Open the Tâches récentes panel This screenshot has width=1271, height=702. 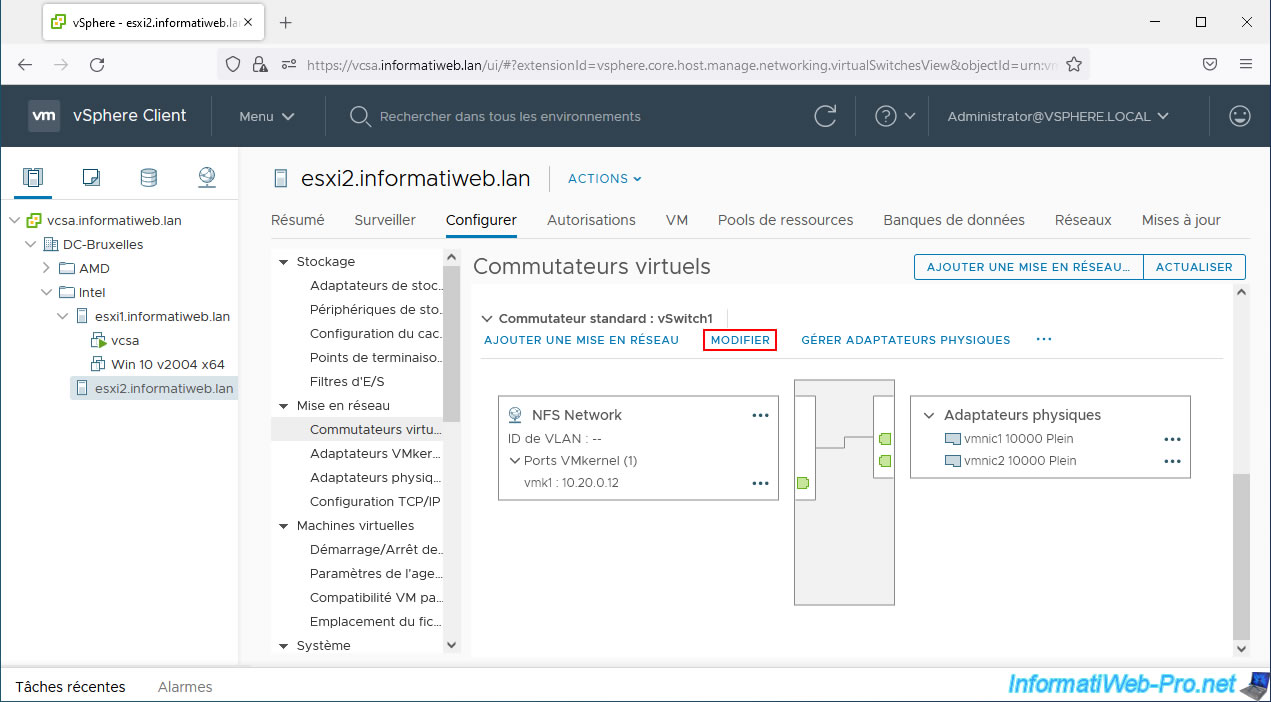pyautogui.click(x=70, y=687)
